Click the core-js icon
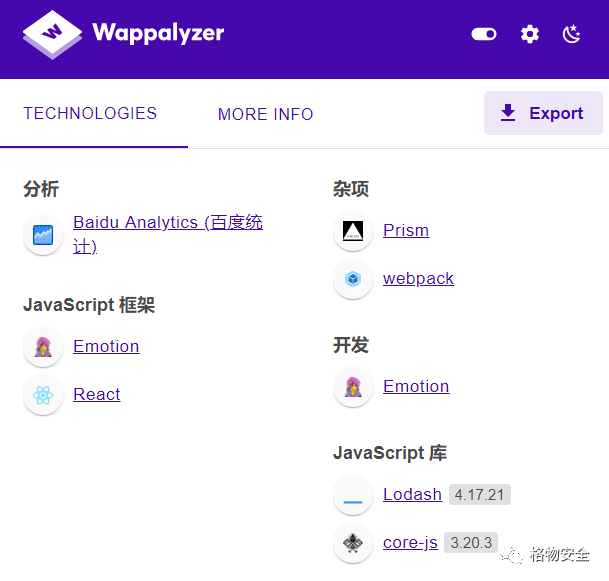The image size is (609, 581). [353, 543]
